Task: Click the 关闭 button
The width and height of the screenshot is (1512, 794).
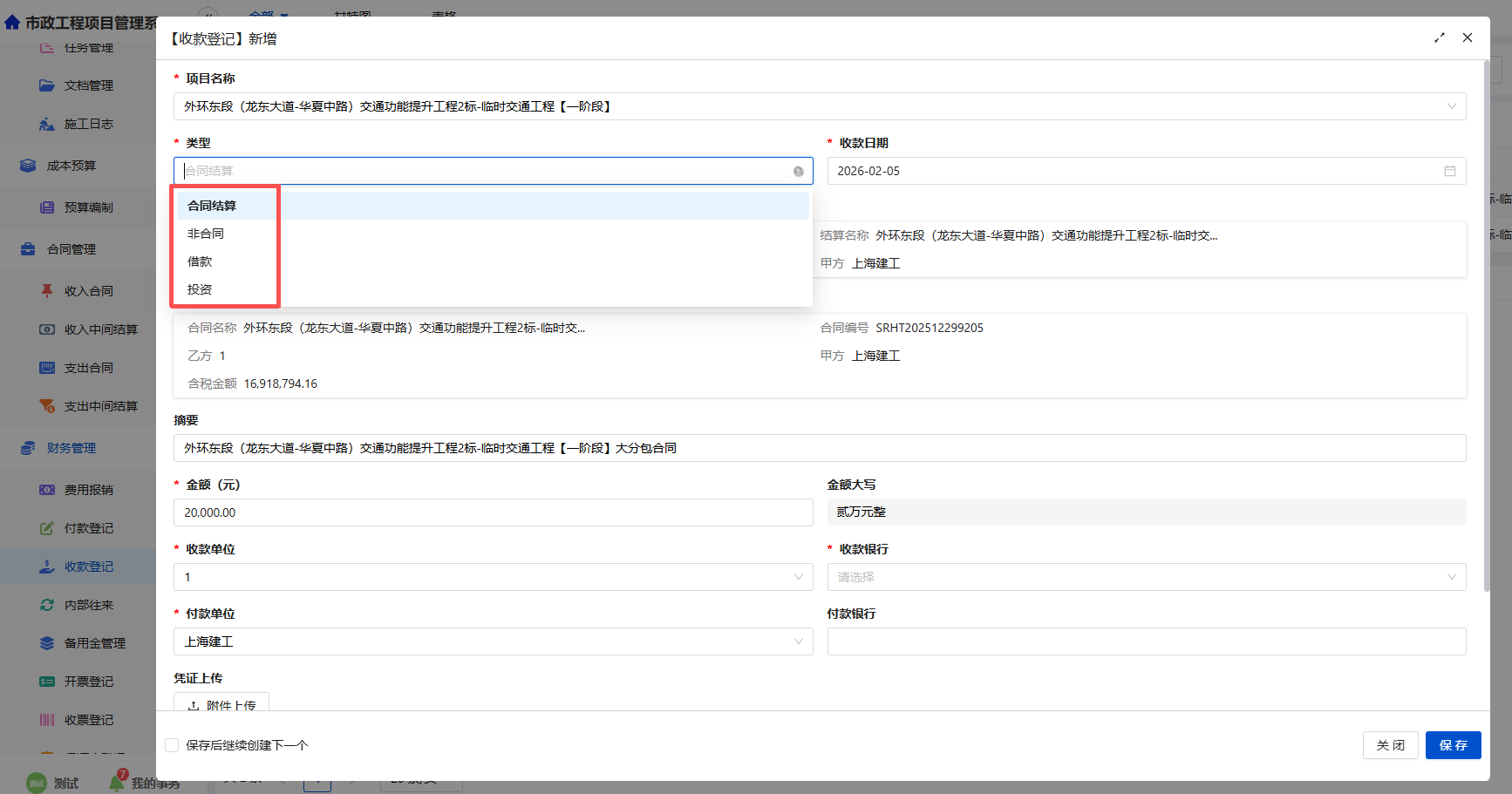Action: [1390, 745]
